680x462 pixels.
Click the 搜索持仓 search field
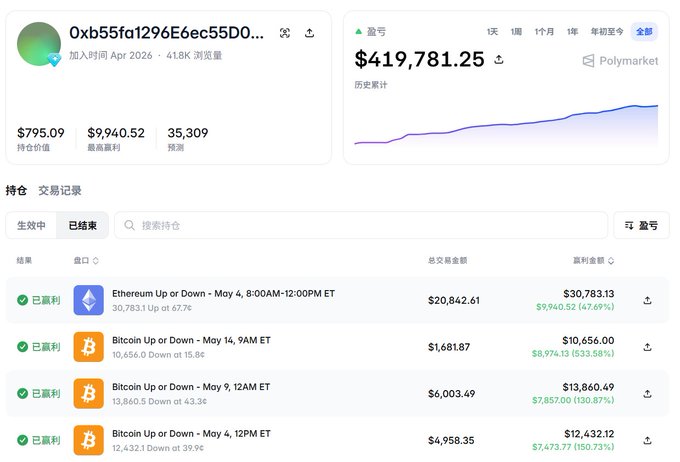coord(361,225)
